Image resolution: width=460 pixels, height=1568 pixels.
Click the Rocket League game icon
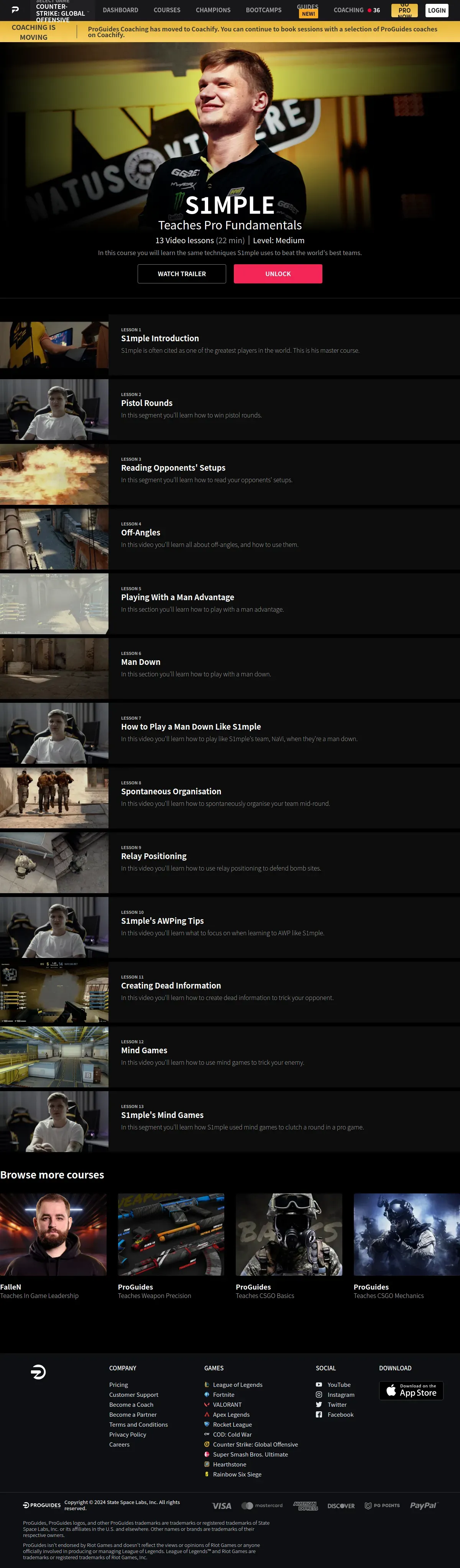(207, 1424)
